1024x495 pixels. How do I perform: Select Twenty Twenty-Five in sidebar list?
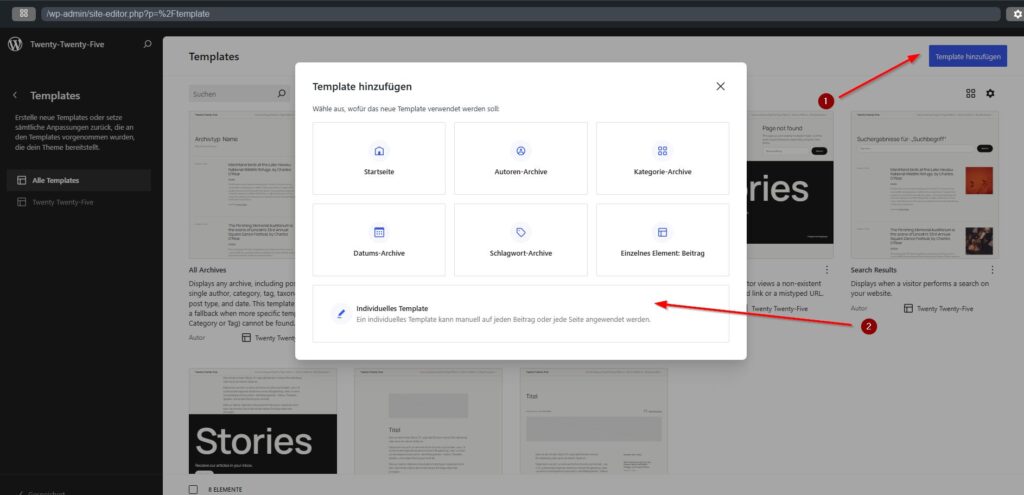[x=78, y=202]
